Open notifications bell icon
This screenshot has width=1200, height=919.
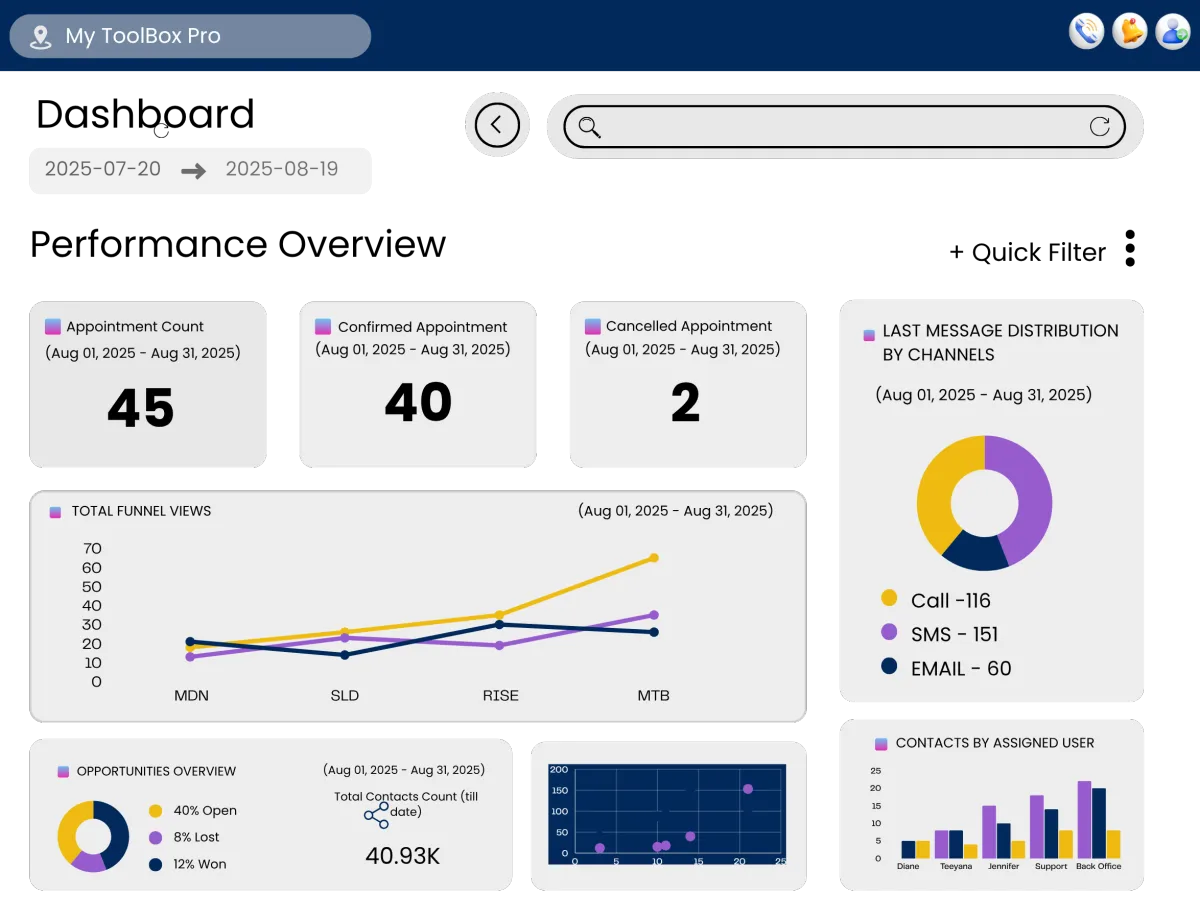(1130, 31)
